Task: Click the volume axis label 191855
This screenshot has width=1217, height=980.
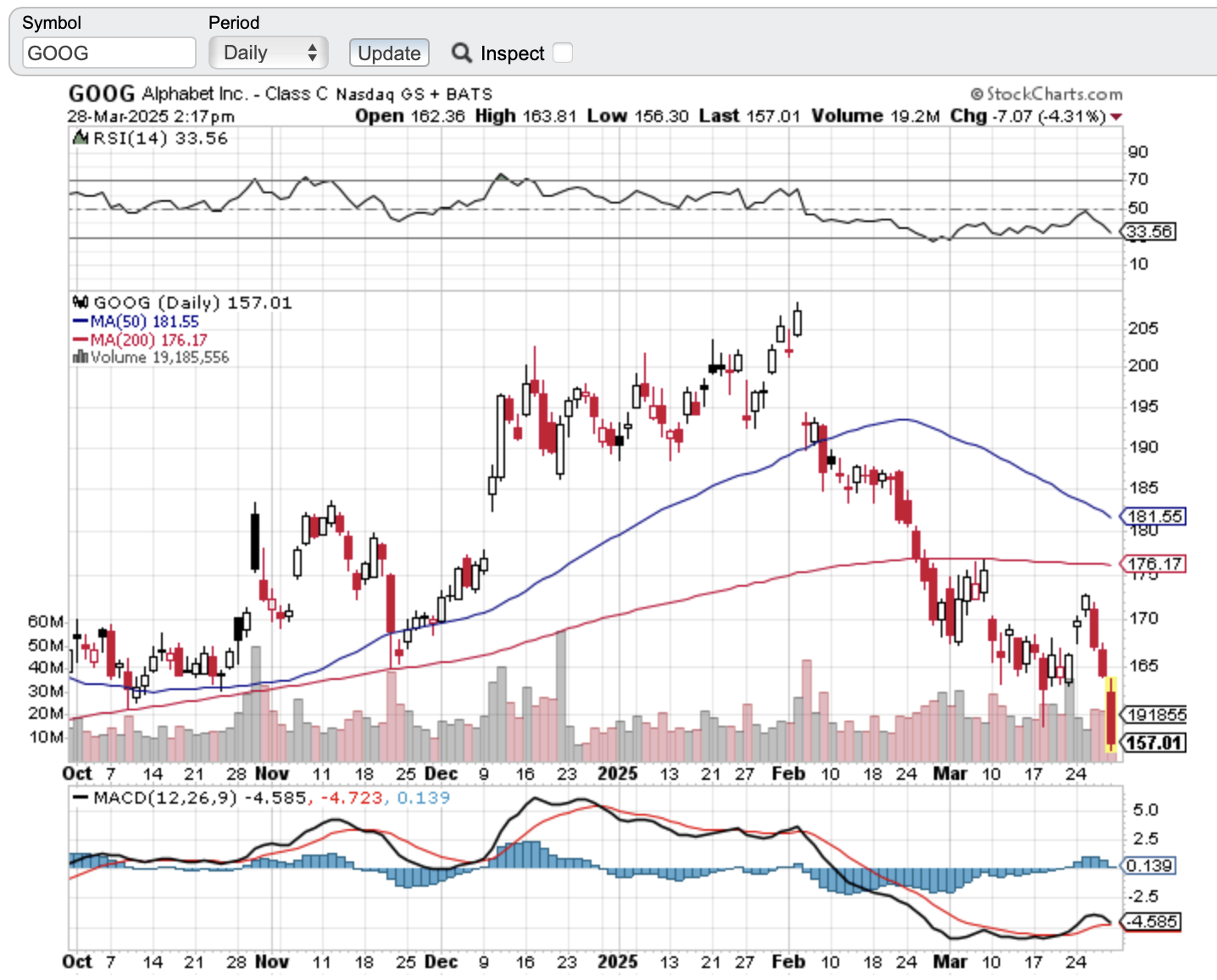Action: 1153,715
